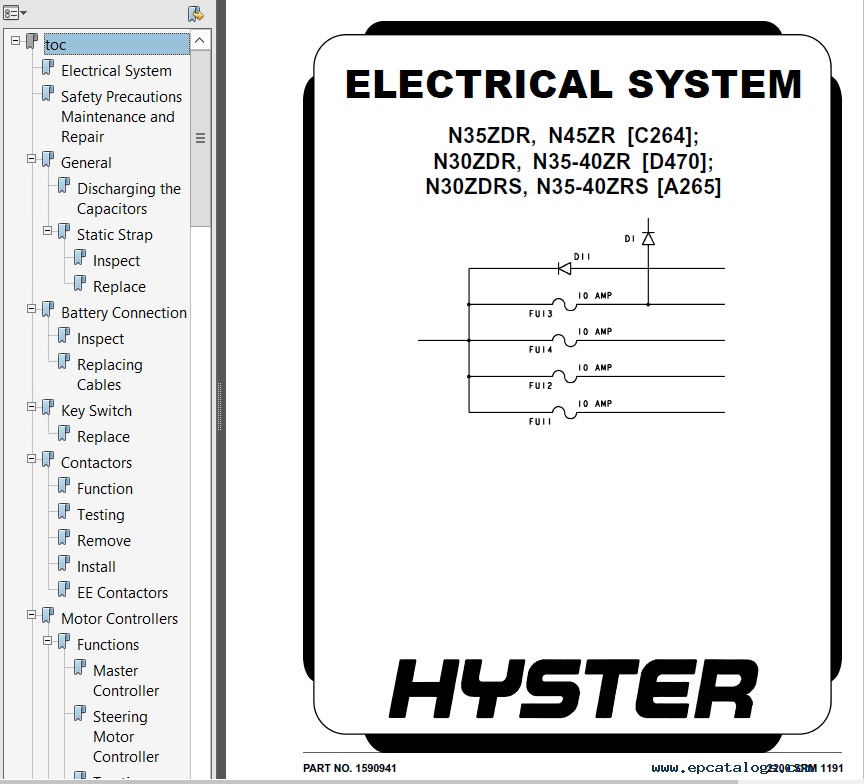Open the bookmarks panel Options dropdown
864x784 pixels.
click(x=15, y=13)
